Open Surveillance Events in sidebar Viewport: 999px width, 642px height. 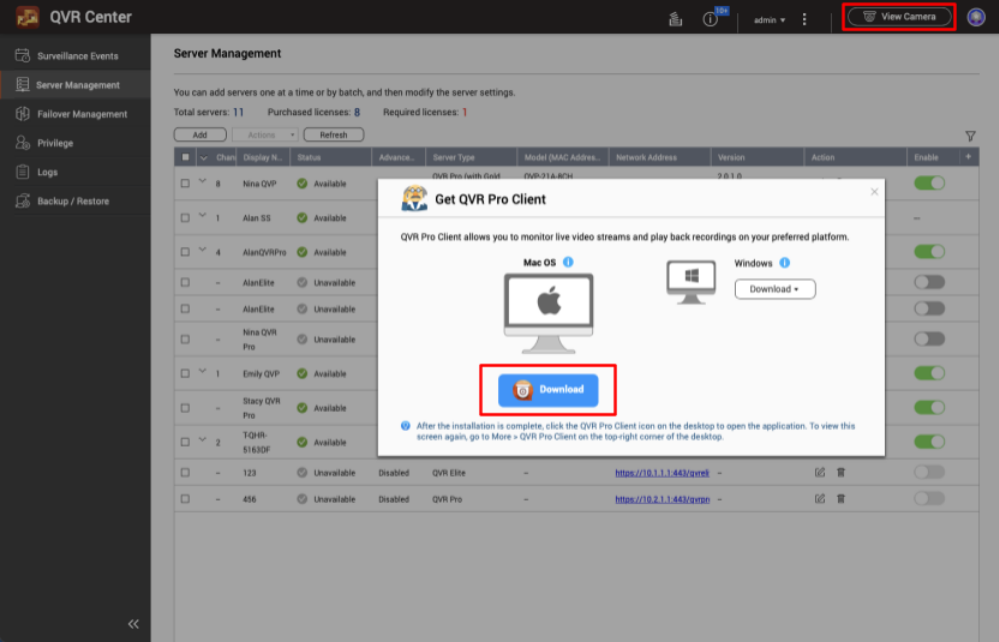click(x=75, y=56)
